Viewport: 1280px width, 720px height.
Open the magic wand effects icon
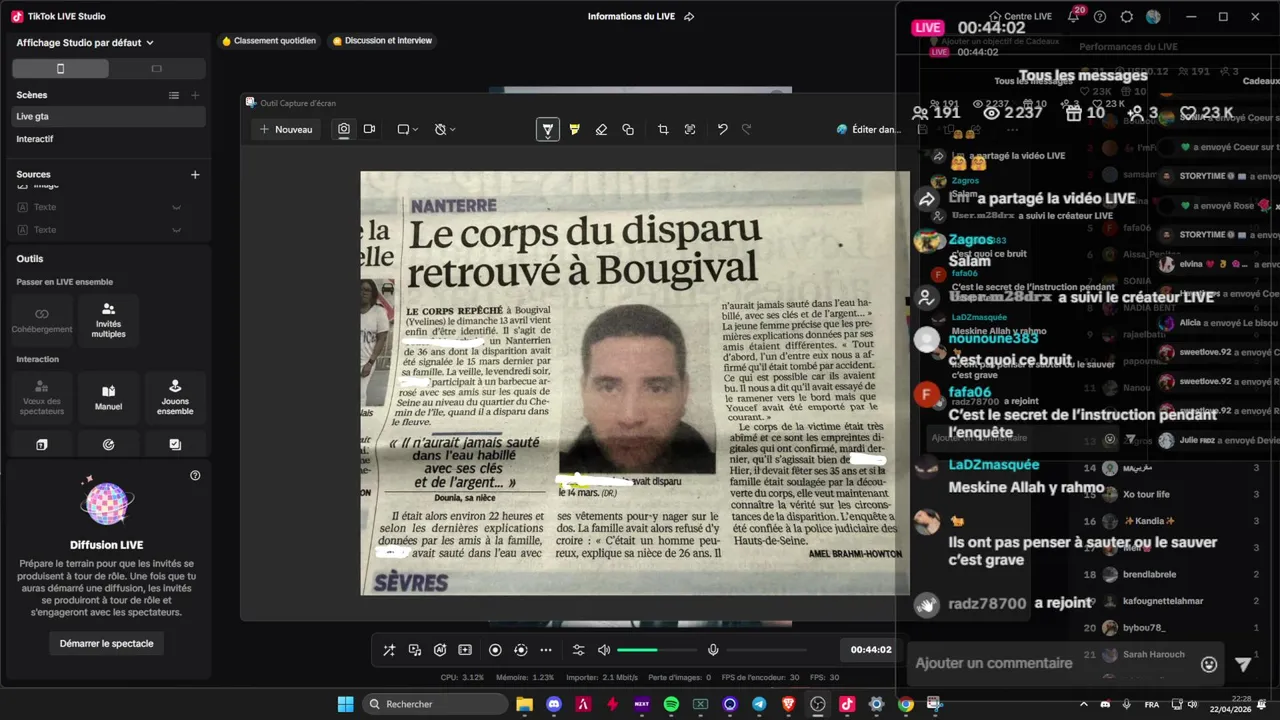(389, 650)
